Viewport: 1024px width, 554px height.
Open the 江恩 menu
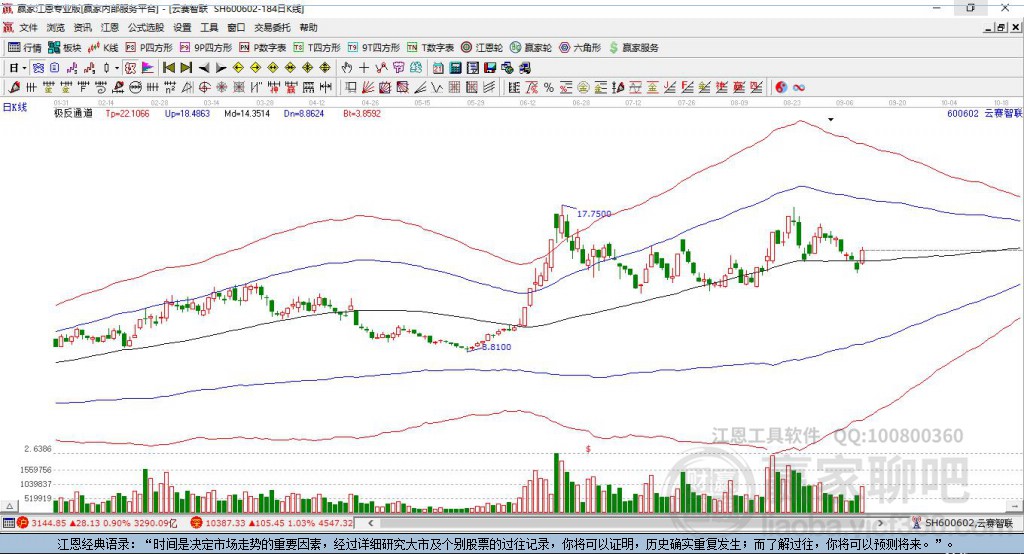110,27
